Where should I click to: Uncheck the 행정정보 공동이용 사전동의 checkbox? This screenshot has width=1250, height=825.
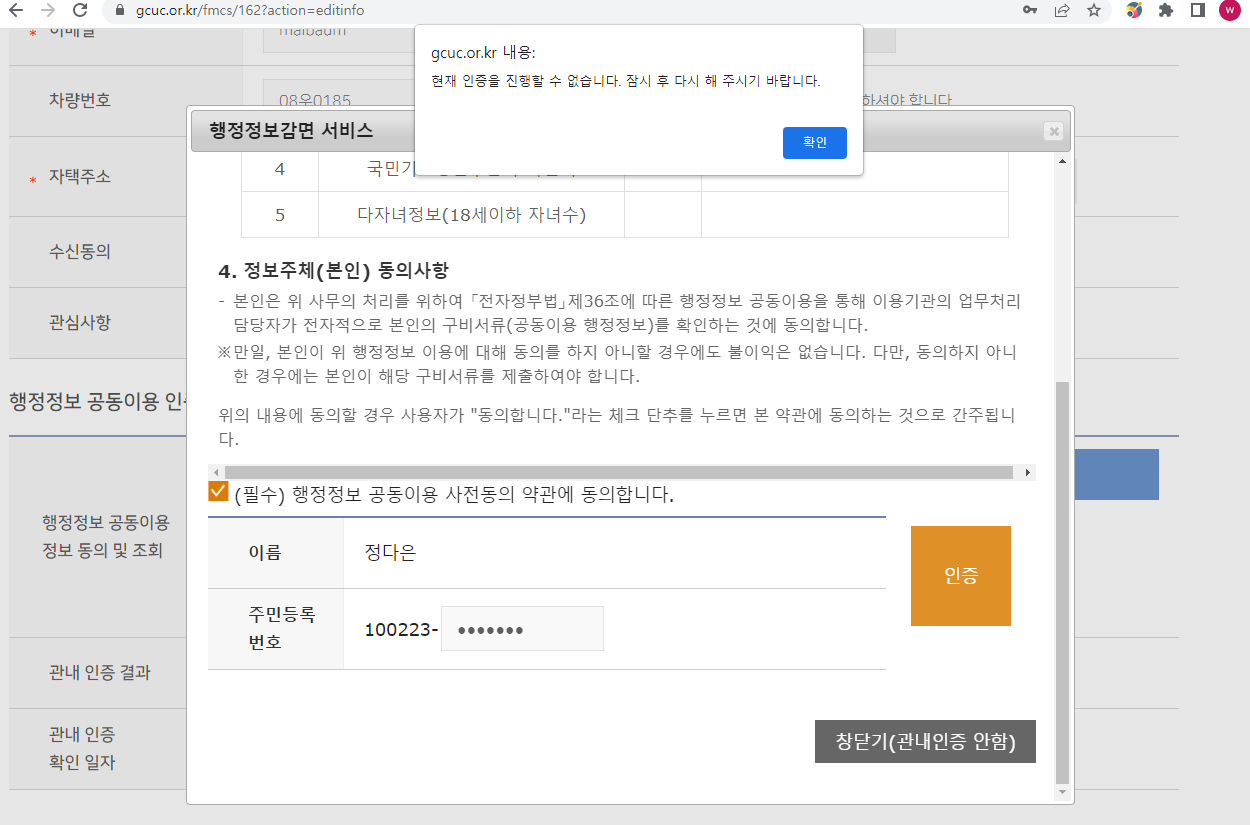click(x=218, y=492)
